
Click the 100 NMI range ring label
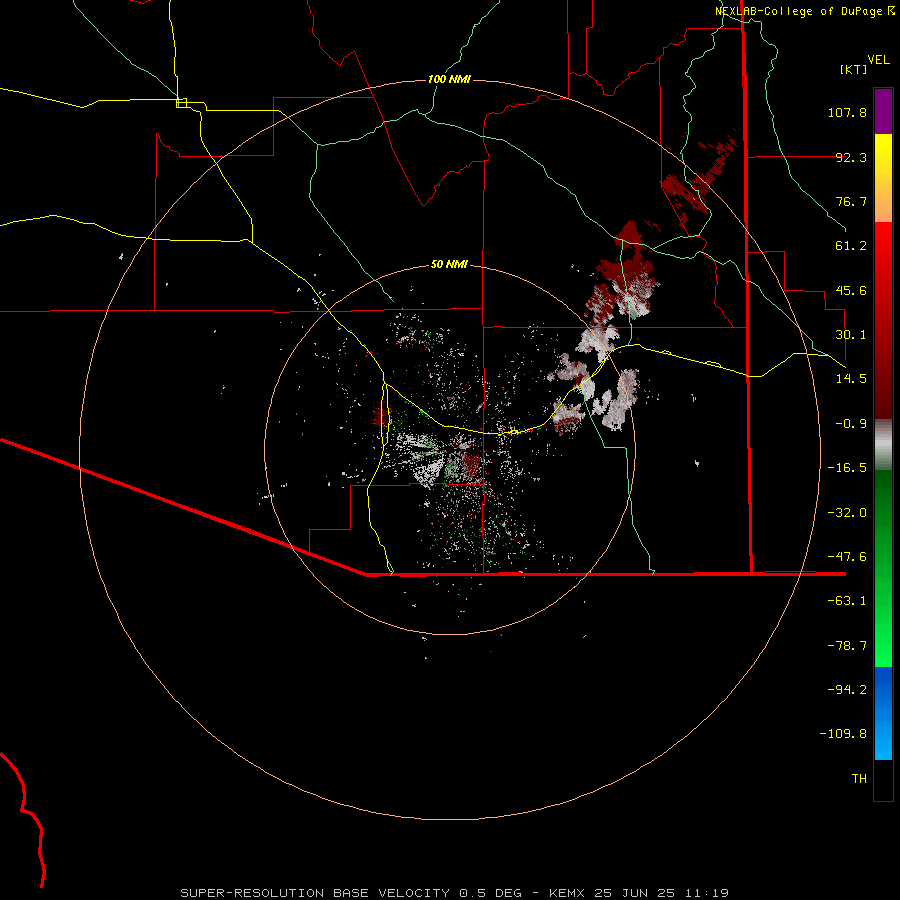click(449, 79)
